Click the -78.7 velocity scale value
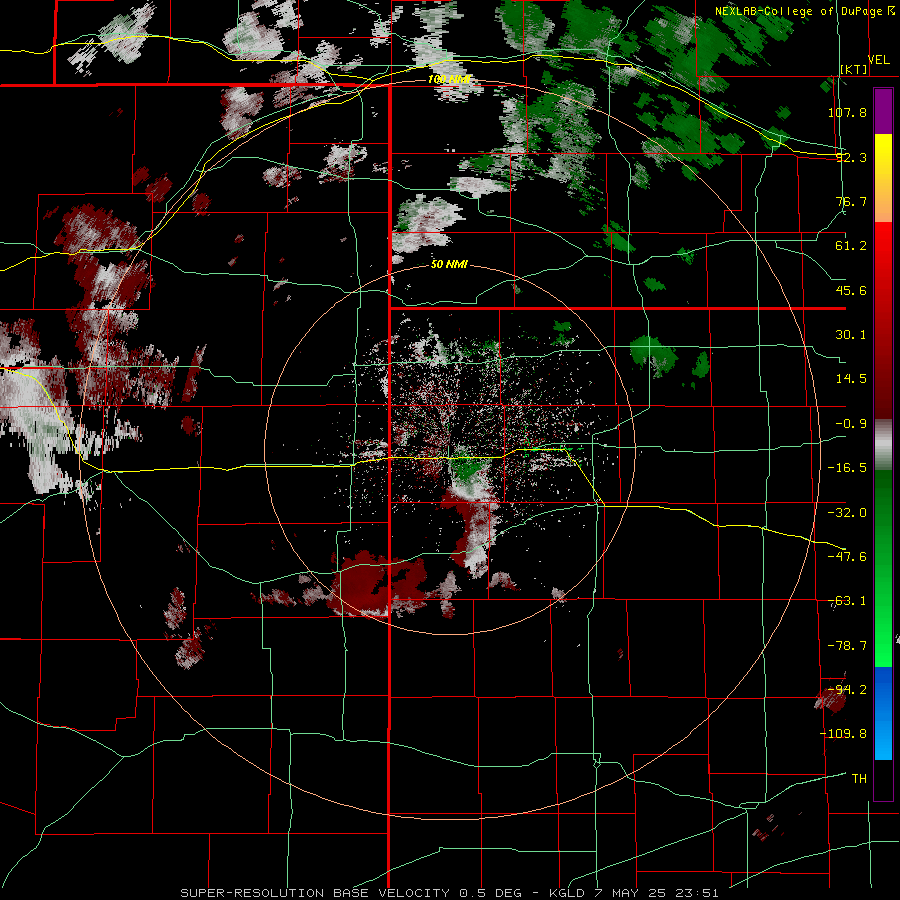The width and height of the screenshot is (900, 900). click(847, 646)
